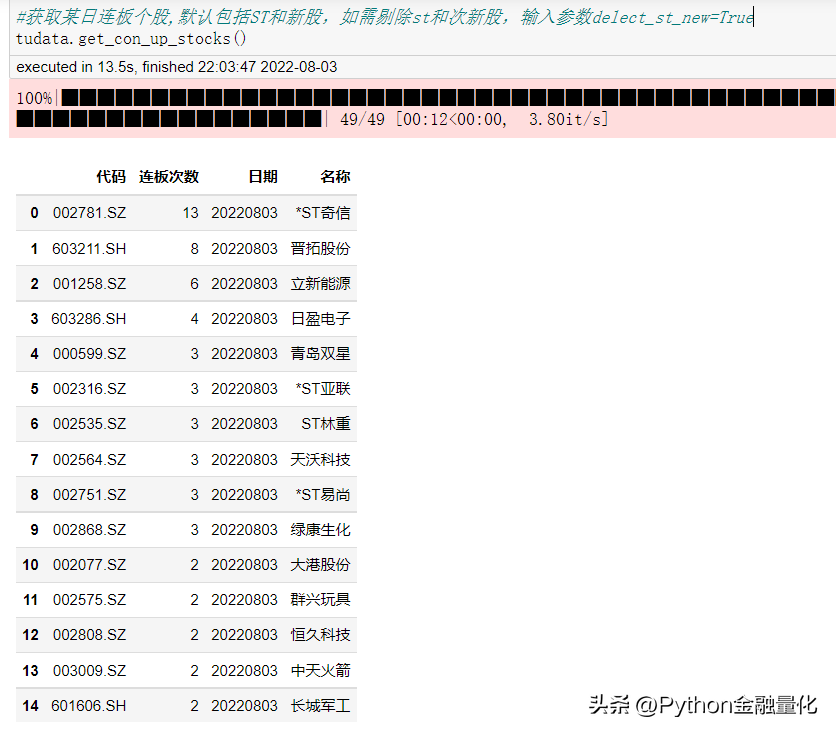Click the date 20220803 in the 长城军工 row
Screen dimensions: 836x734
[x=244, y=706]
